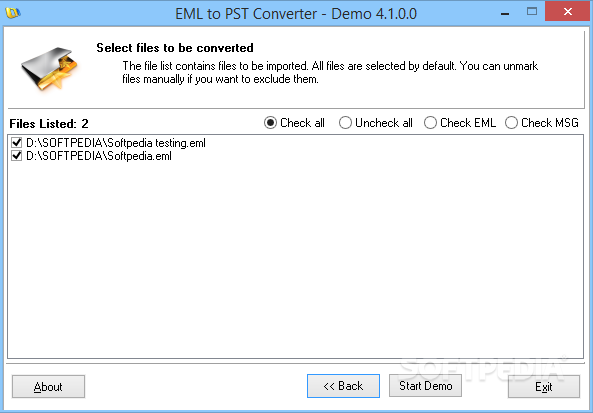Select the D:\SOFTPEDIA\Softpedia testing.eml row text
The height and width of the screenshot is (413, 593).
[x=116, y=143]
